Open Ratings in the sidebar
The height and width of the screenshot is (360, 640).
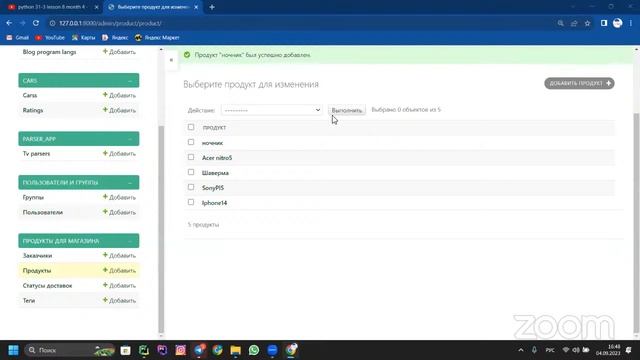pos(33,110)
